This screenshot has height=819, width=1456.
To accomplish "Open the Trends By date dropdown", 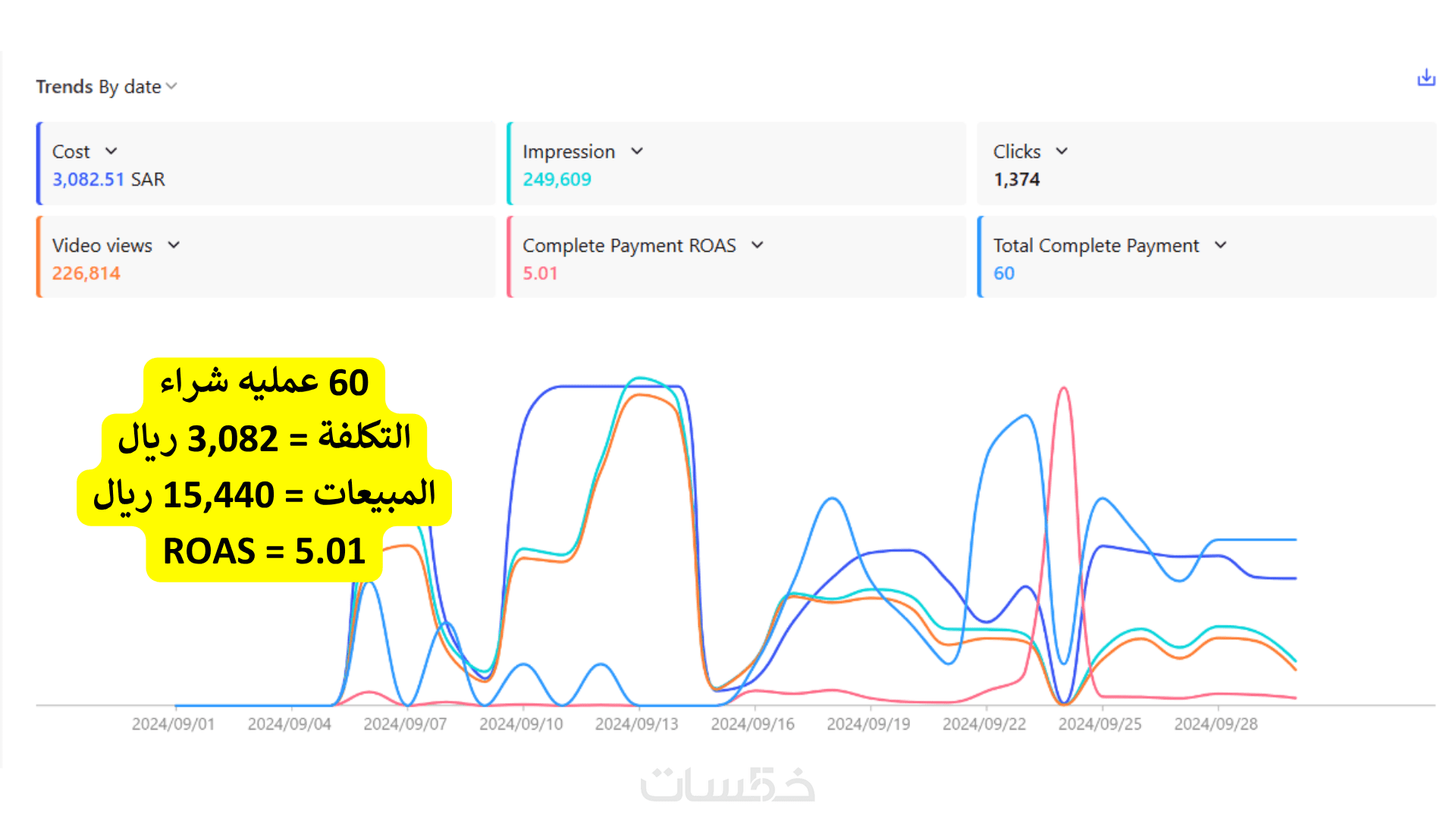I will tap(106, 87).
